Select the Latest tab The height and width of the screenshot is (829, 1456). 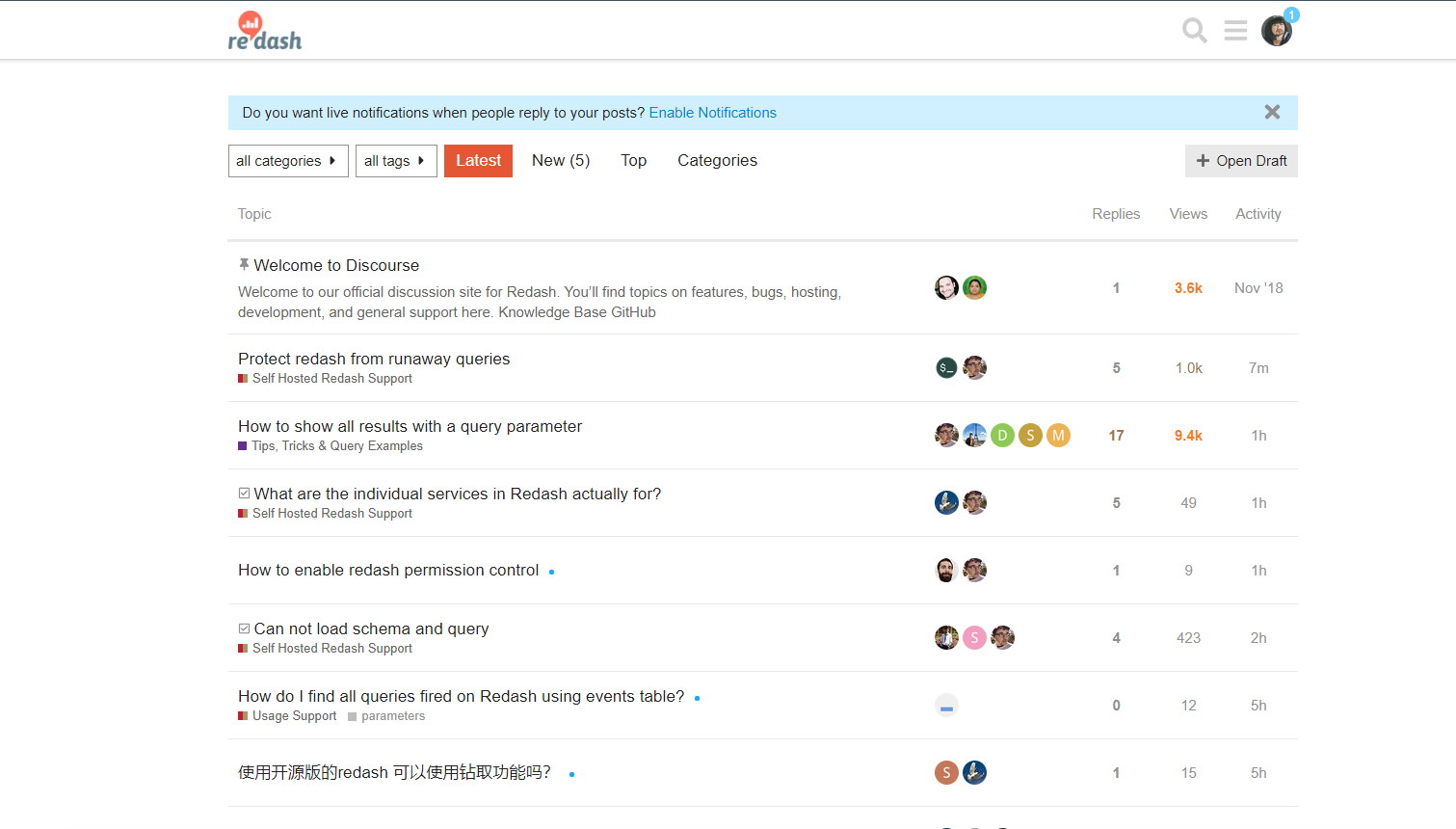(x=478, y=161)
